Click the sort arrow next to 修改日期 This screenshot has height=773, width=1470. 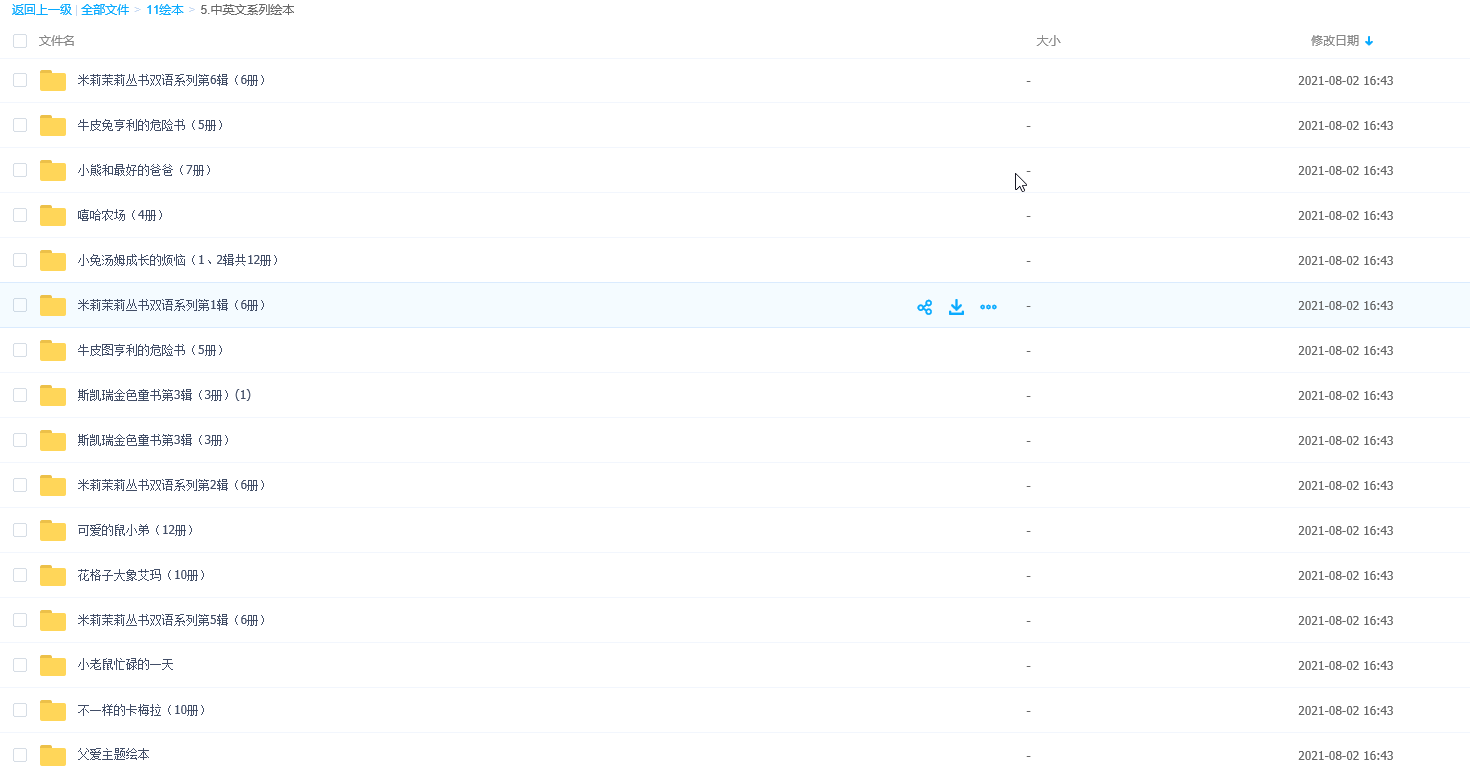point(1369,41)
